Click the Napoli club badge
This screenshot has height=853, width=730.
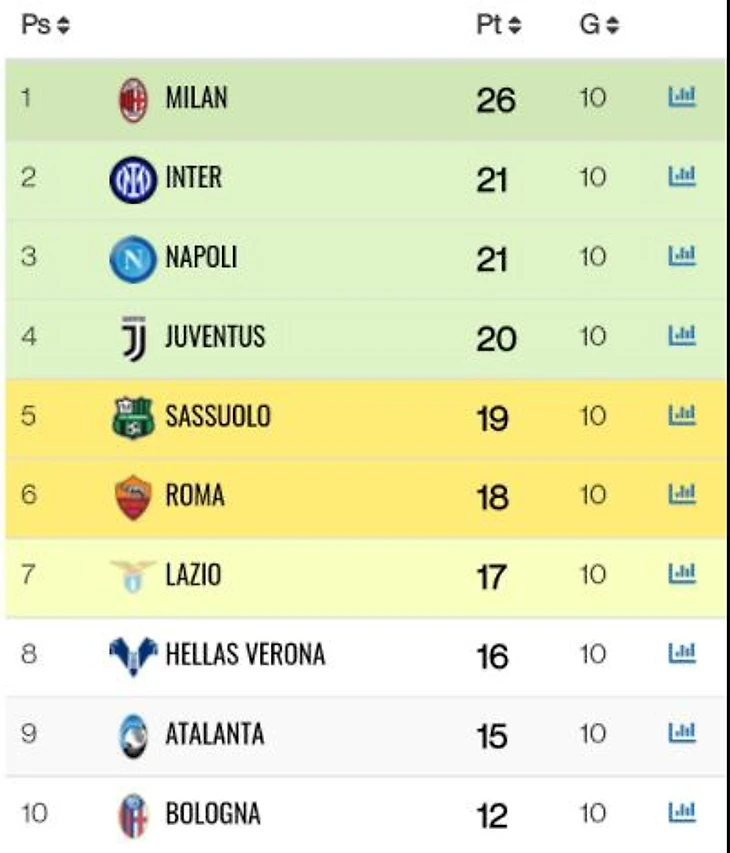[x=133, y=259]
